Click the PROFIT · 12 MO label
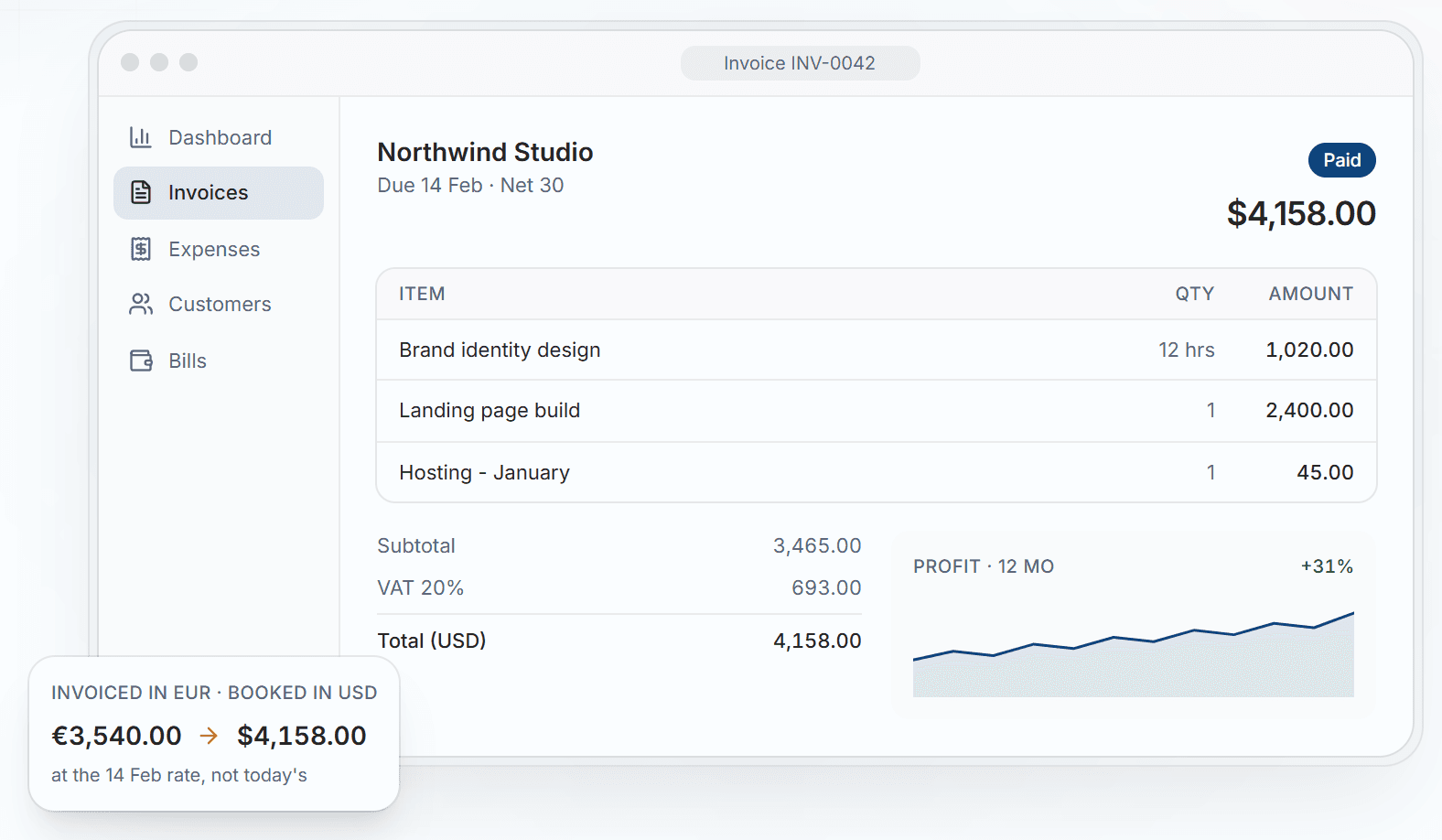The height and width of the screenshot is (840, 1442). click(984, 566)
